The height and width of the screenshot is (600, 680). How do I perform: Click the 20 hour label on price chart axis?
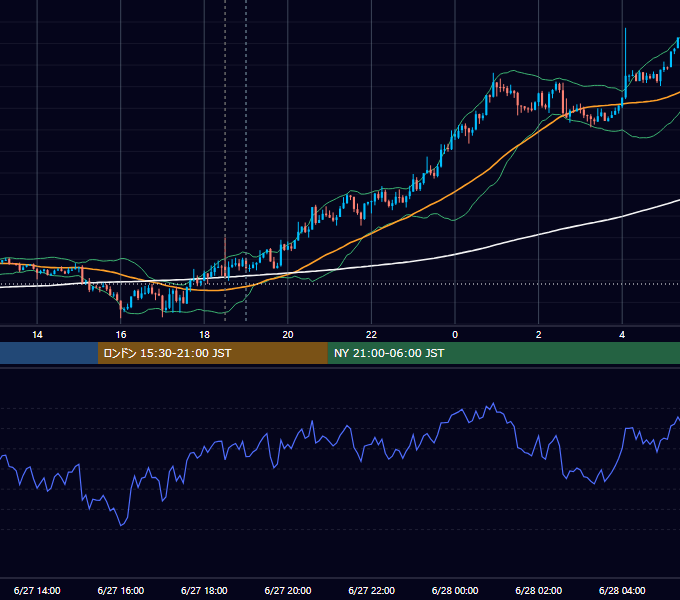pyautogui.click(x=288, y=335)
